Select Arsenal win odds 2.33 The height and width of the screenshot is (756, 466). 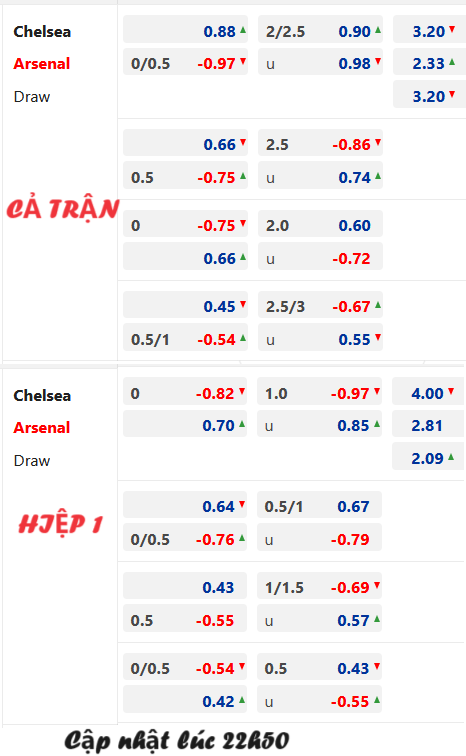coord(429,63)
